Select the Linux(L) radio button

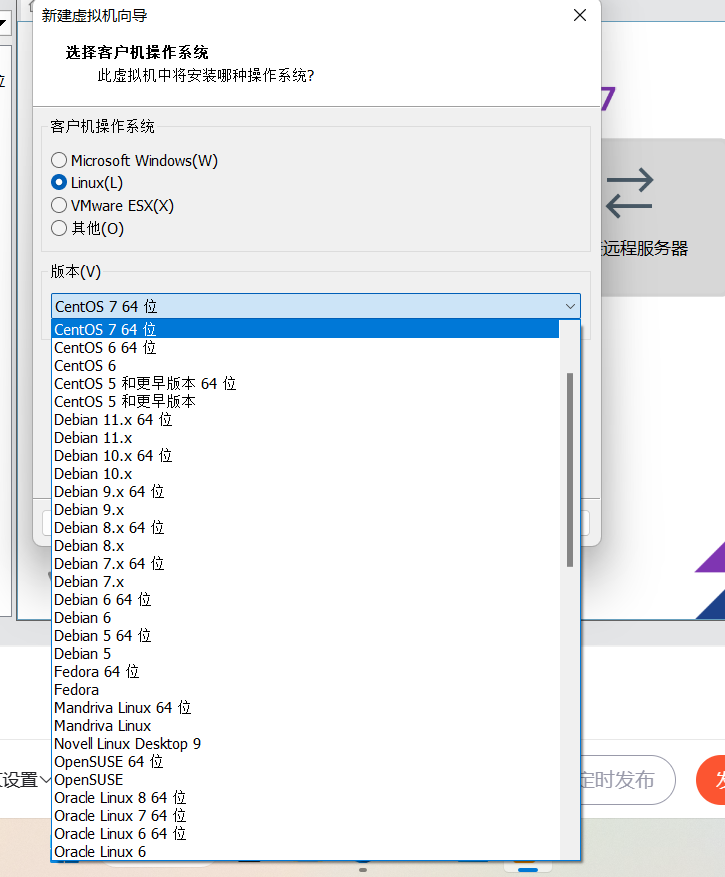(x=59, y=182)
